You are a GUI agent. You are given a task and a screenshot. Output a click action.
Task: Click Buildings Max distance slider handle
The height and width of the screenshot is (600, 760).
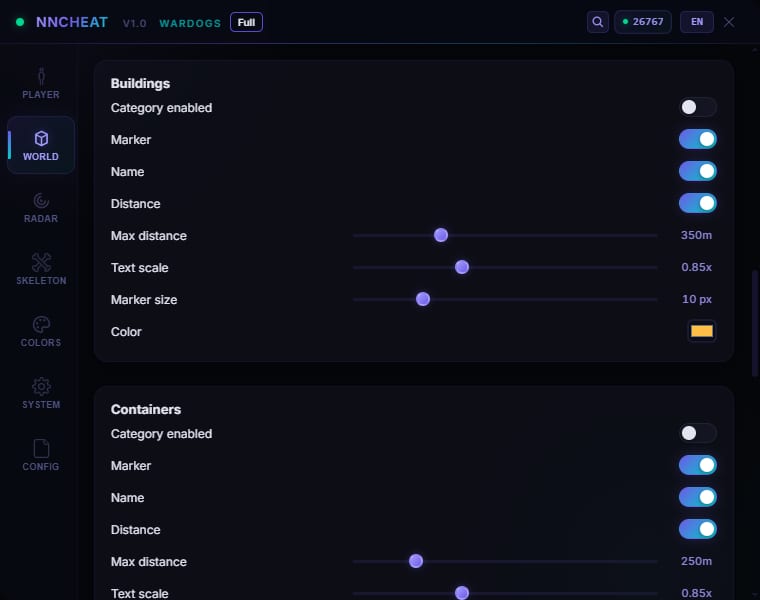click(441, 235)
